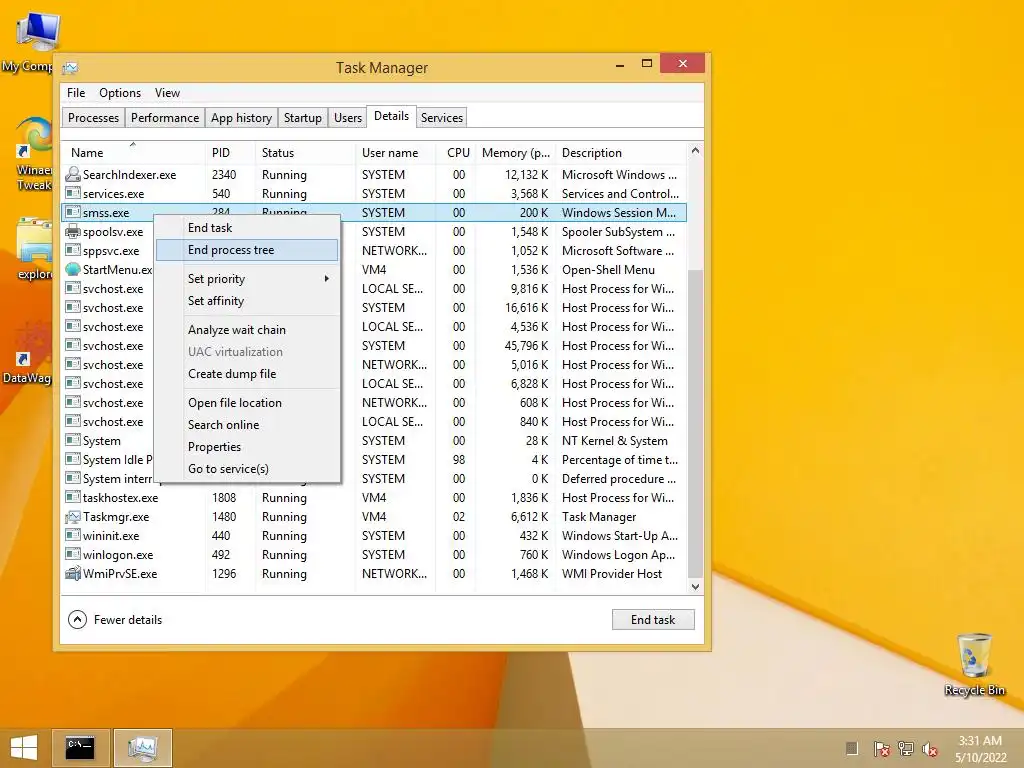This screenshot has width=1024, height=768.
Task: Click the 'WMI Provider Host' description
Action: [x=612, y=573]
